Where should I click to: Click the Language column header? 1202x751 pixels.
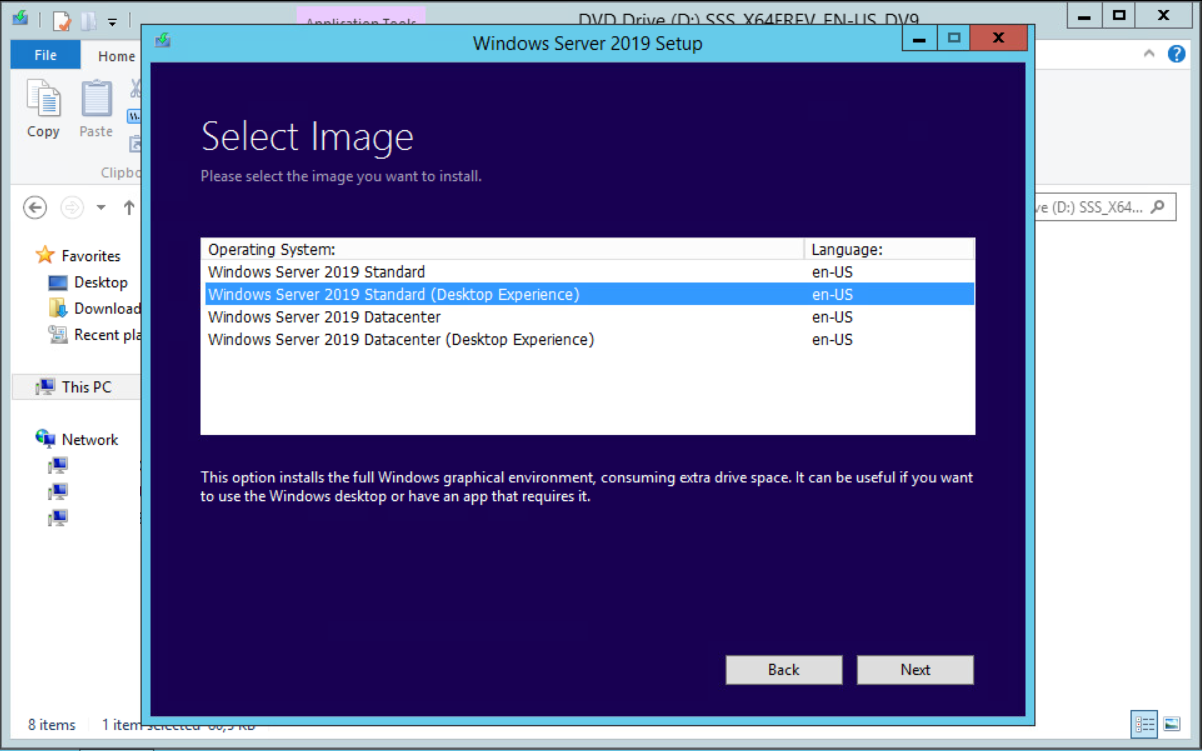889,249
